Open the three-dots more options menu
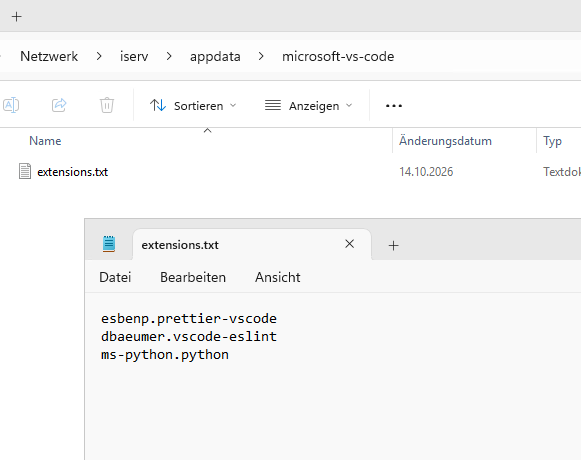Viewport: 581px width, 460px height. [394, 106]
